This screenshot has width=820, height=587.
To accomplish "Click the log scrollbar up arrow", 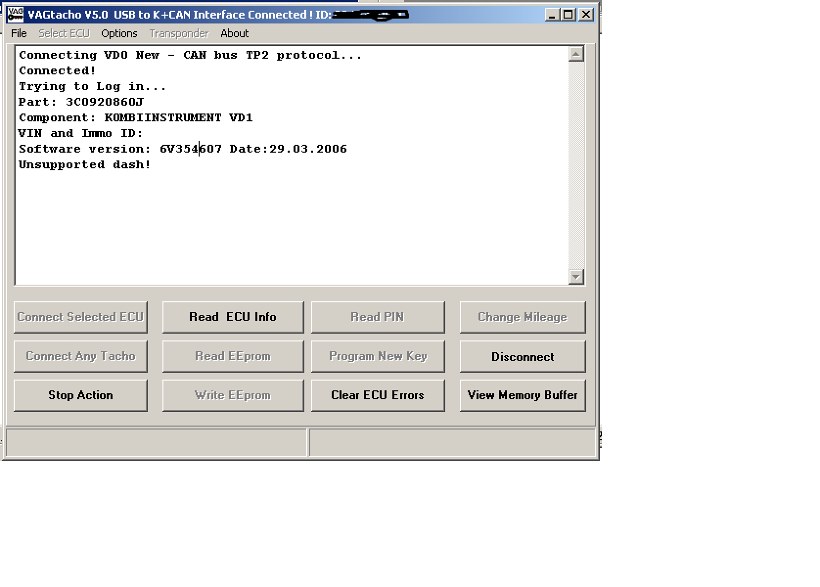I will point(576,54).
